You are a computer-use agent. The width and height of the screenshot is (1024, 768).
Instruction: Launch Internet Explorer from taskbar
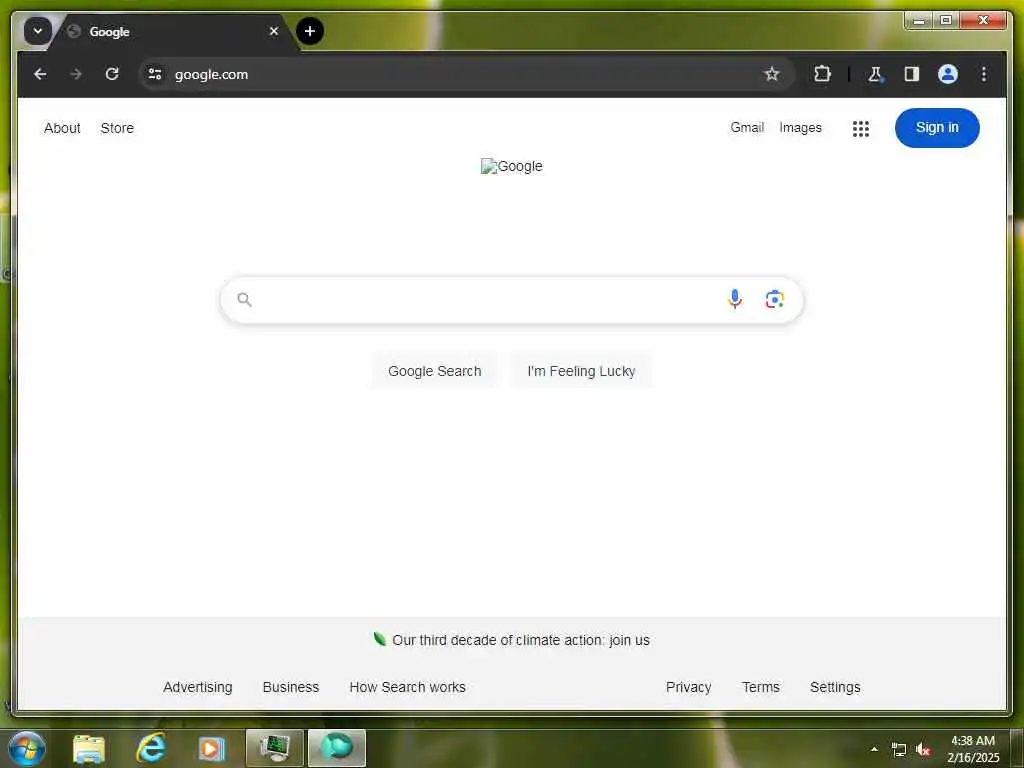pyautogui.click(x=151, y=748)
